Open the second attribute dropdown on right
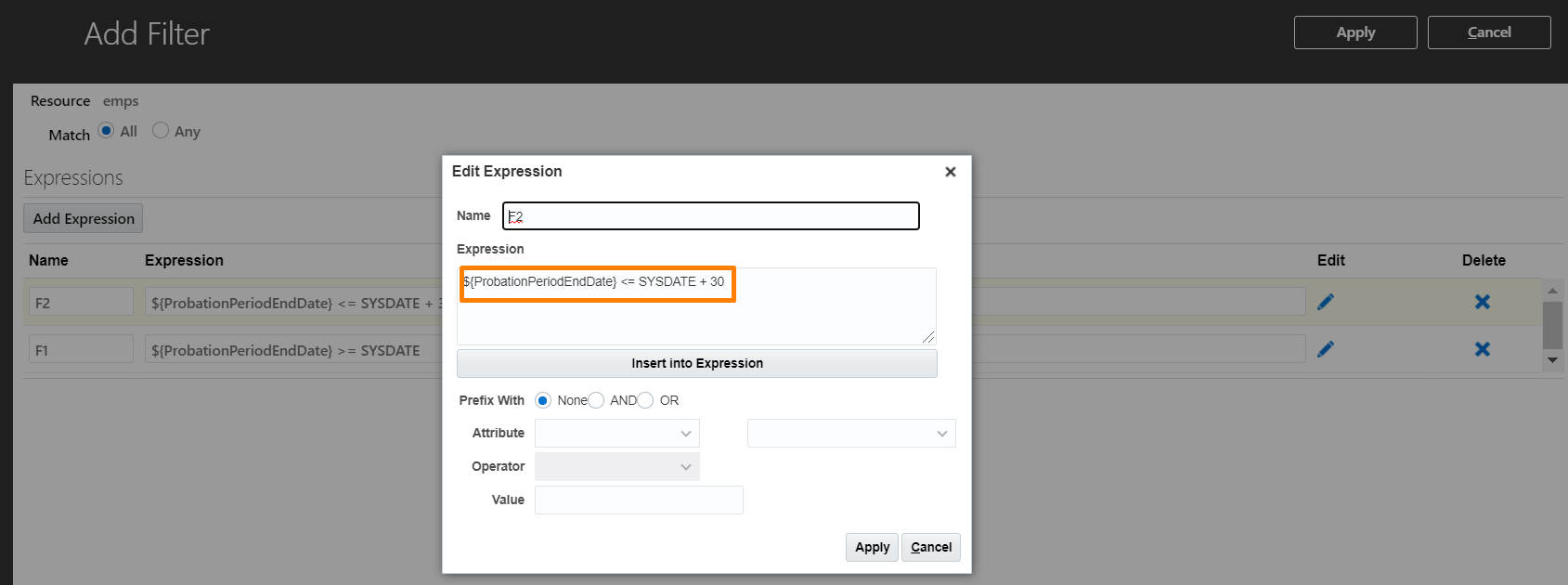 coord(851,434)
